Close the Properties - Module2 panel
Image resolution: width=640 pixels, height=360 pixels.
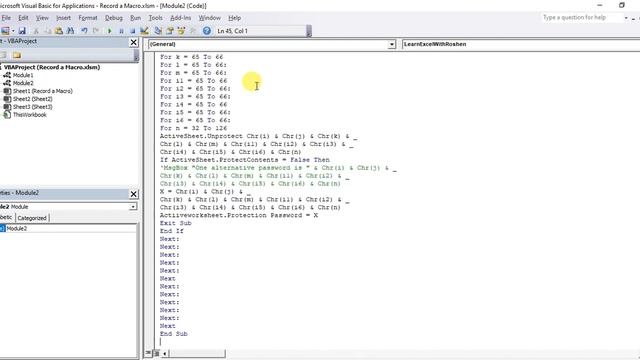coord(133,194)
